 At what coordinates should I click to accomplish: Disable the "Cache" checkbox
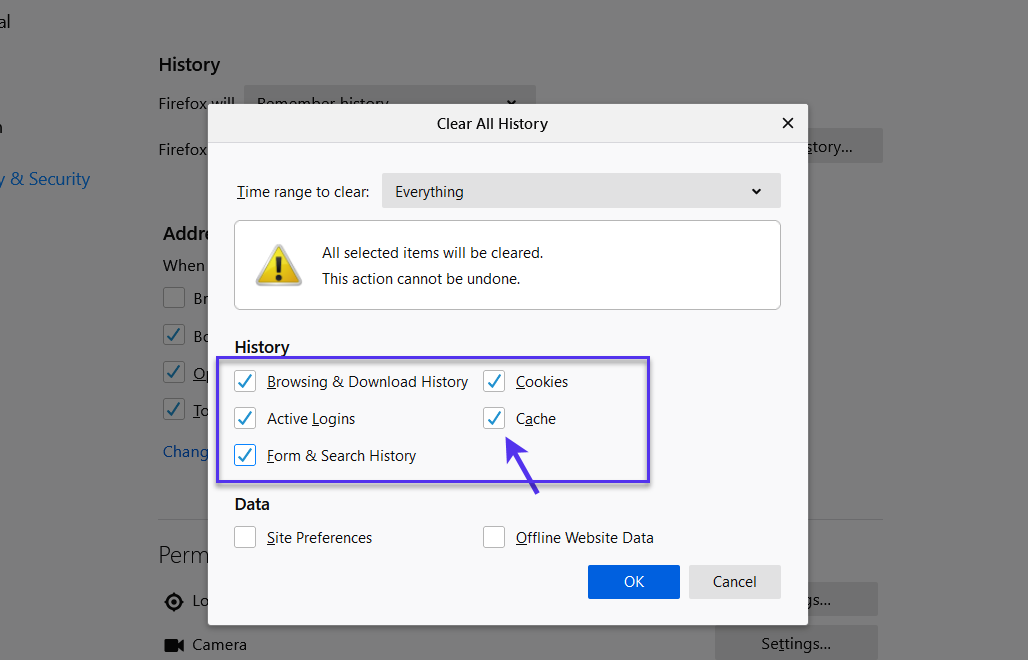coord(494,418)
